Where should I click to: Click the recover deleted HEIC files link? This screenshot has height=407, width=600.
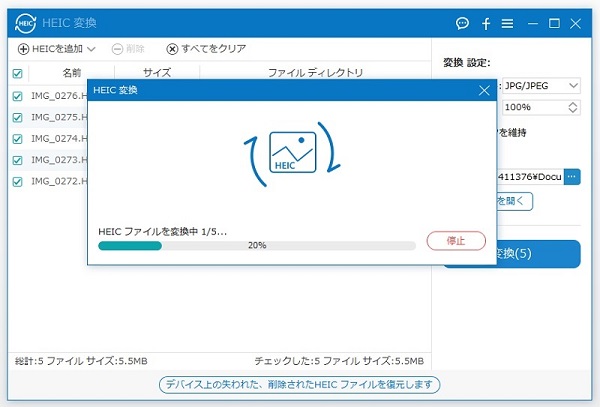point(299,384)
